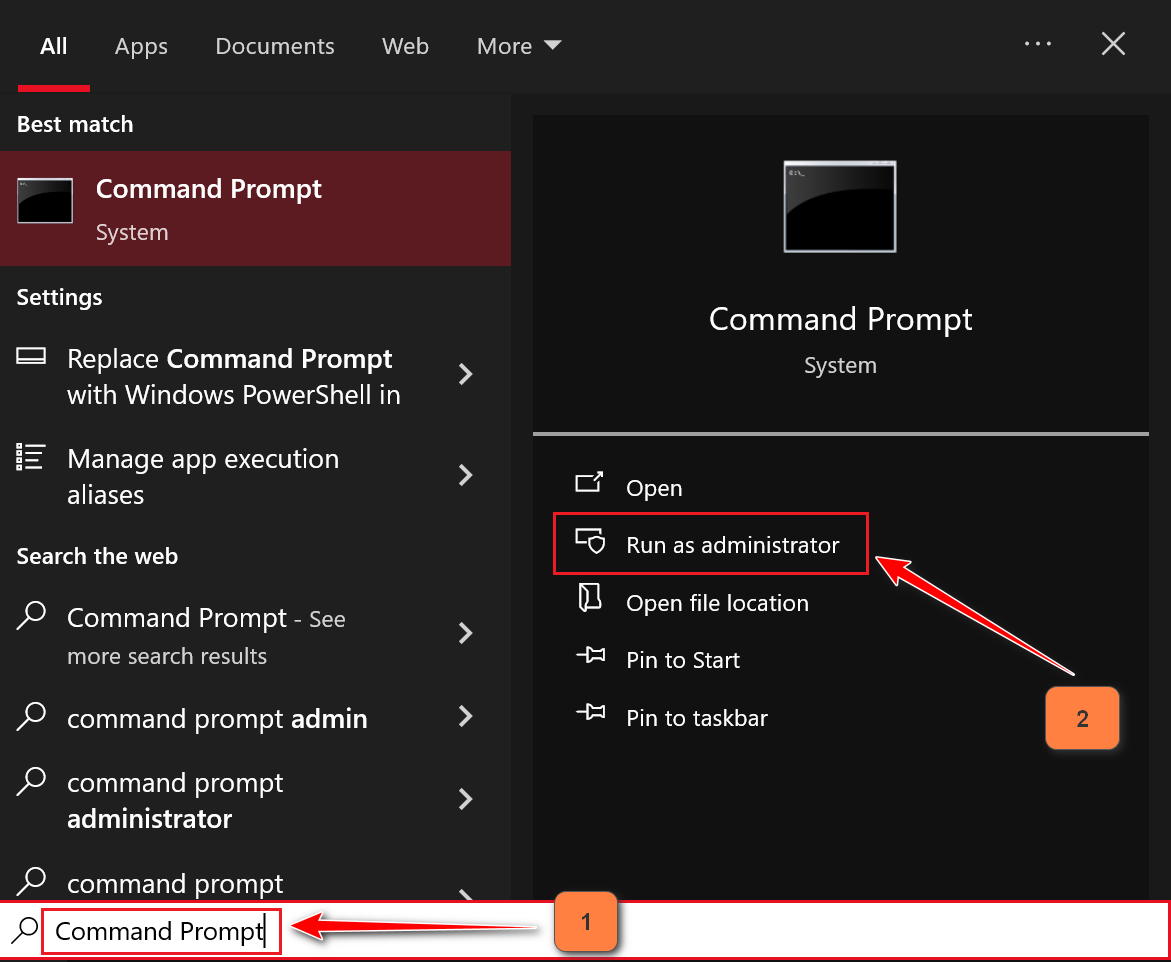The width and height of the screenshot is (1171, 962).
Task: Expand the Replace Command Prompt setting chevron
Action: (465, 375)
